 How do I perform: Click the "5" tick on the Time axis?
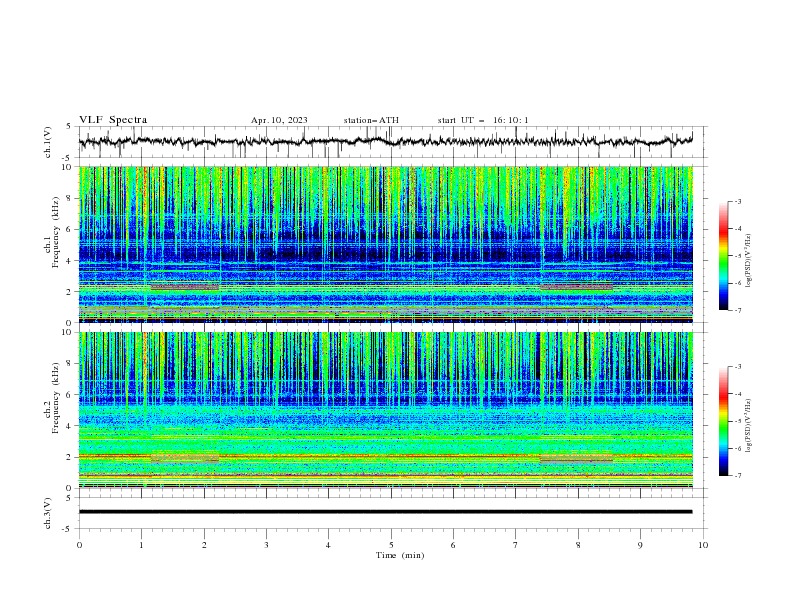click(391, 545)
